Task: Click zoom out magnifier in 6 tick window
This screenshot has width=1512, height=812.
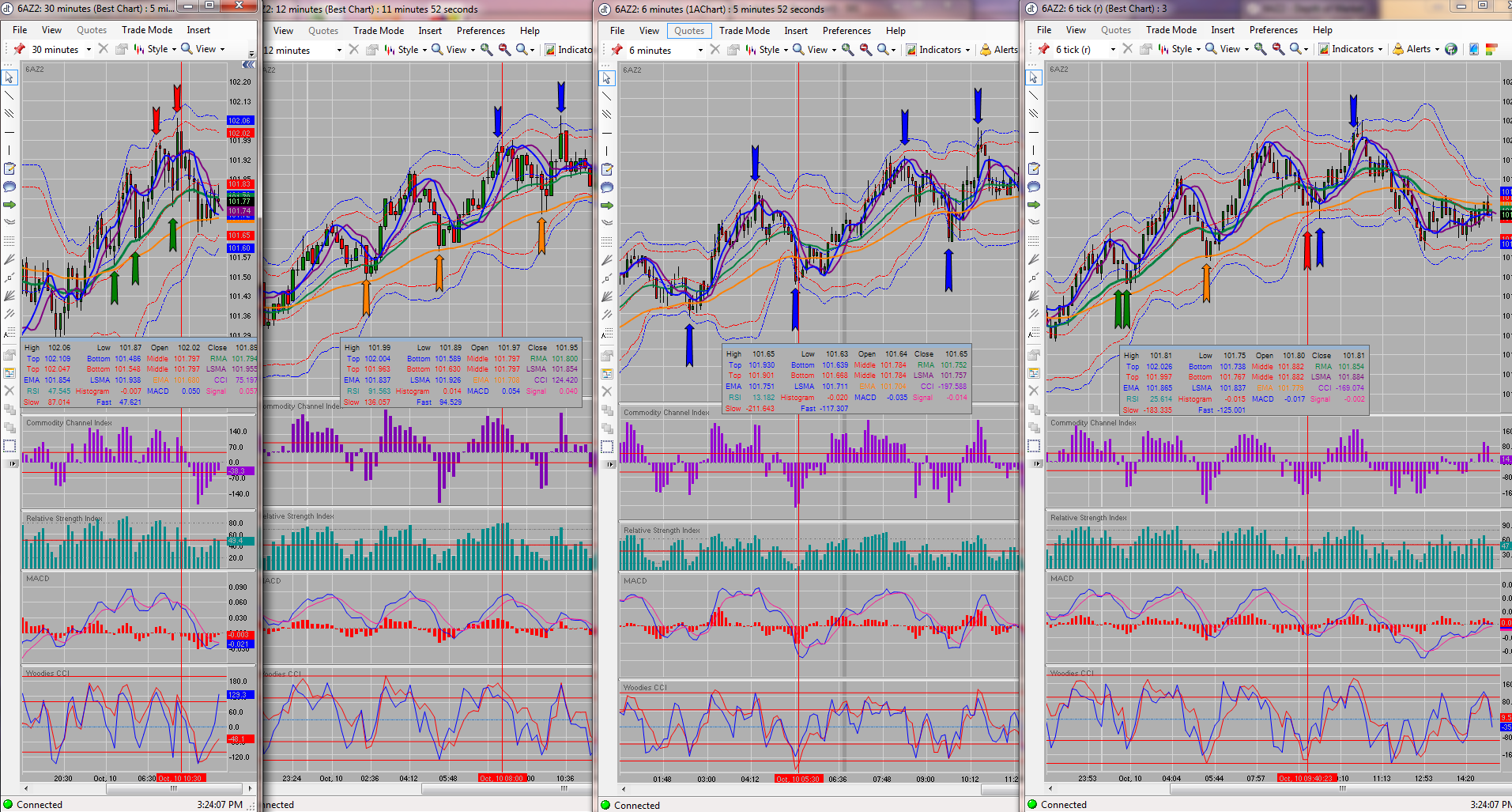Action: (x=1278, y=48)
